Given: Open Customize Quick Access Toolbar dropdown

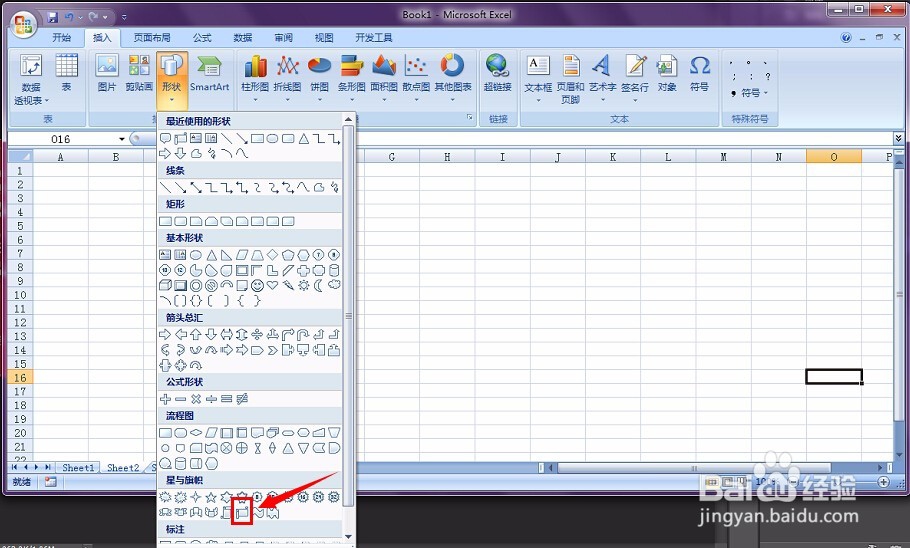Looking at the screenshot, I should (x=124, y=17).
